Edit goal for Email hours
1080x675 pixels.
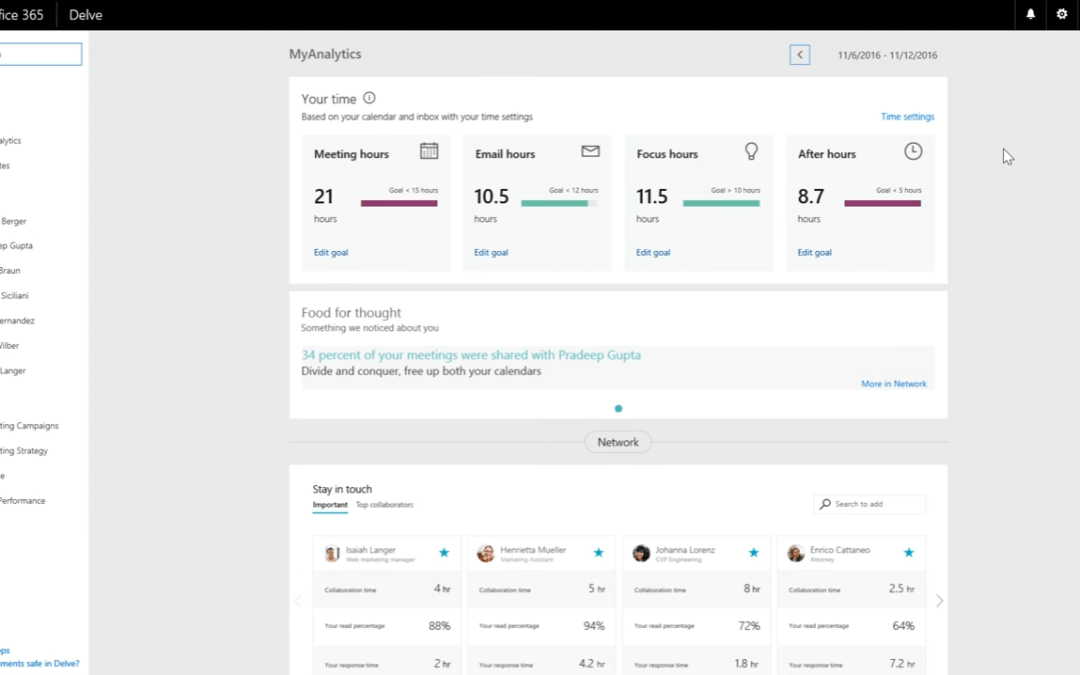tap(491, 252)
